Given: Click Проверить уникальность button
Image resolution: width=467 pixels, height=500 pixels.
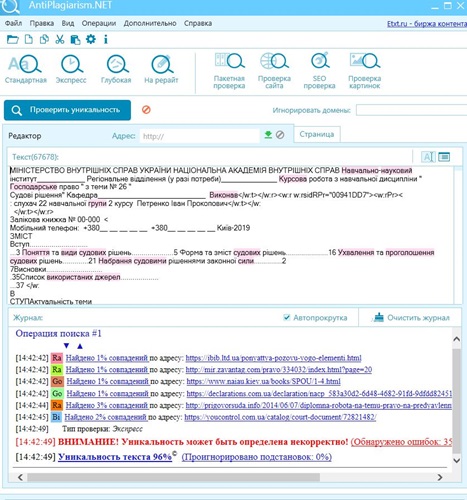Looking at the screenshot, I should click(x=67, y=110).
